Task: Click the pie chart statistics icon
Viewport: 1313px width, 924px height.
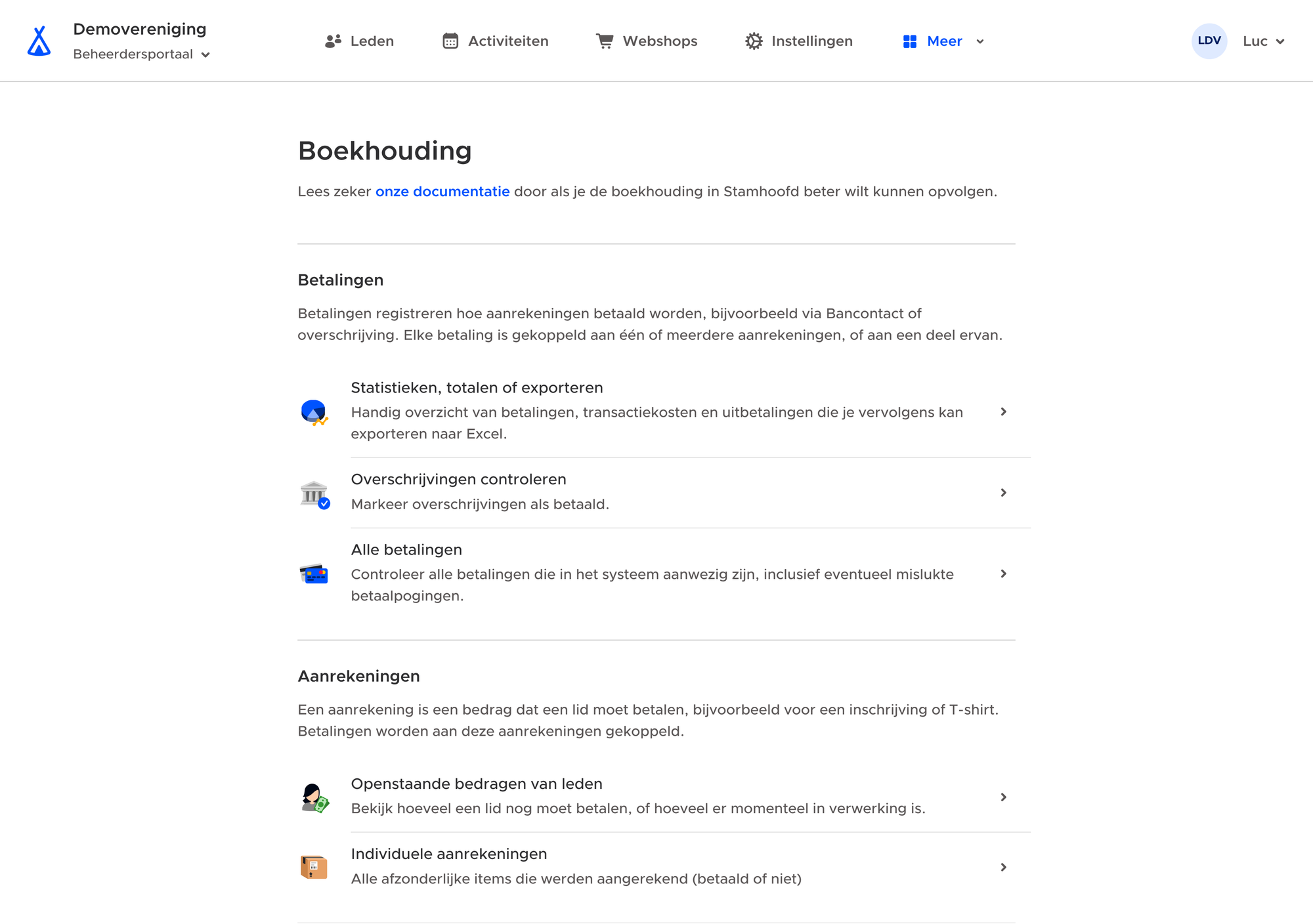Action: [x=314, y=412]
